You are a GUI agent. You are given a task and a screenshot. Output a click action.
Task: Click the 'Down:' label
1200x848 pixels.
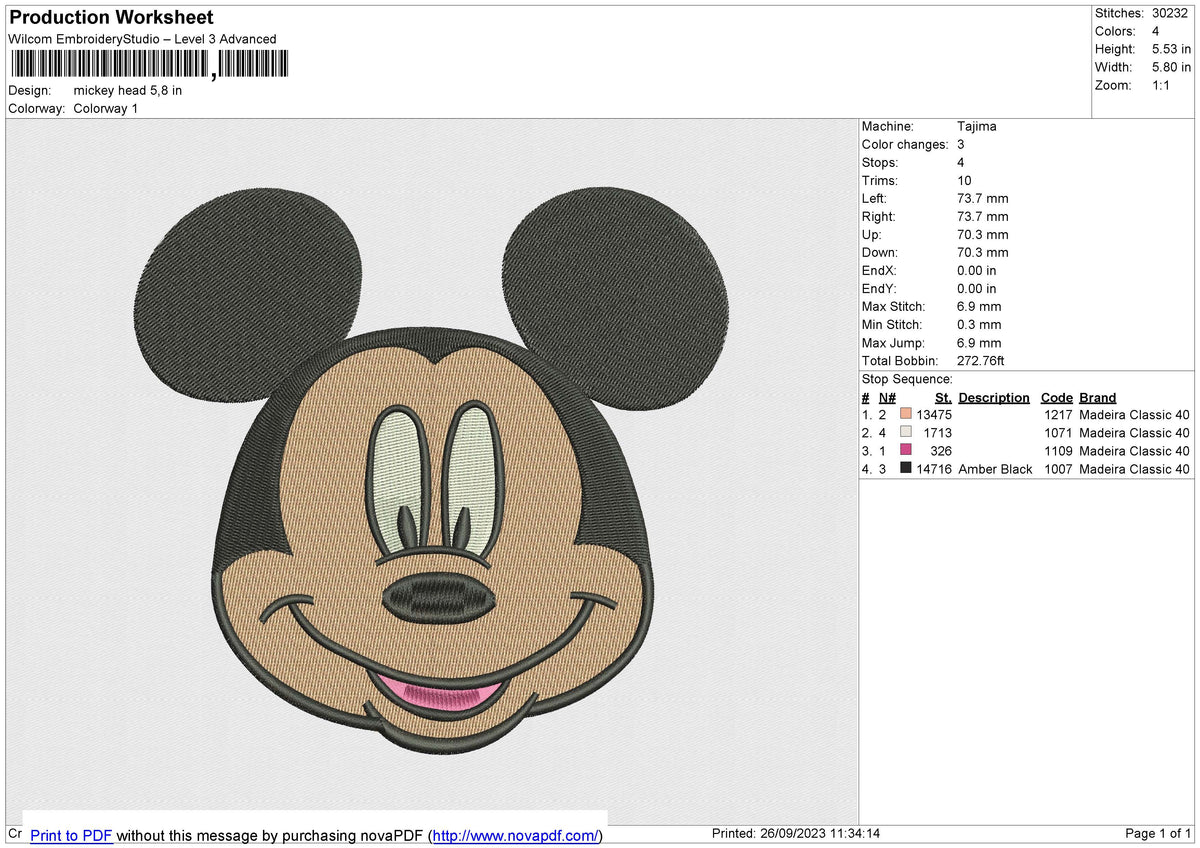tap(880, 252)
